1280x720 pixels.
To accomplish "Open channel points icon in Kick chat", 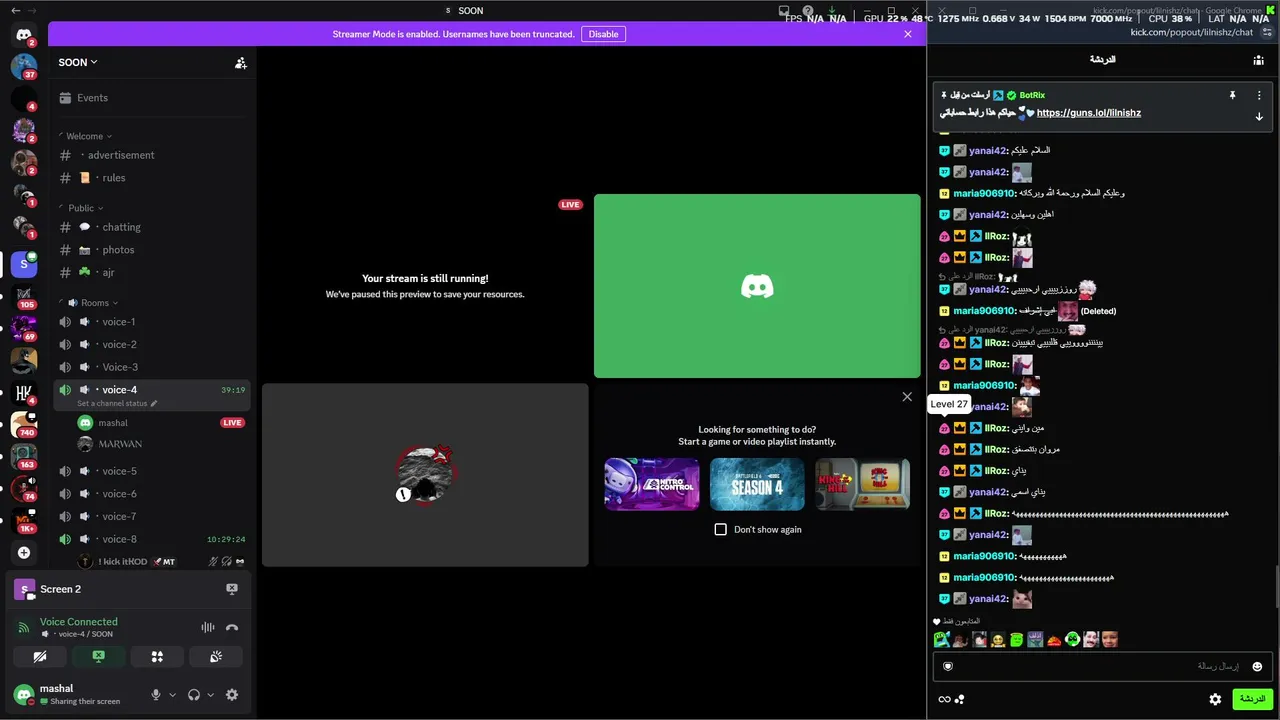I will (x=960, y=699).
